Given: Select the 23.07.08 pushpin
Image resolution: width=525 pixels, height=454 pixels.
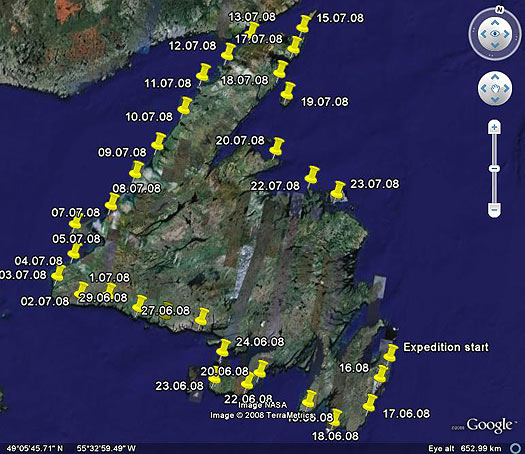Looking at the screenshot, I should (x=338, y=191).
